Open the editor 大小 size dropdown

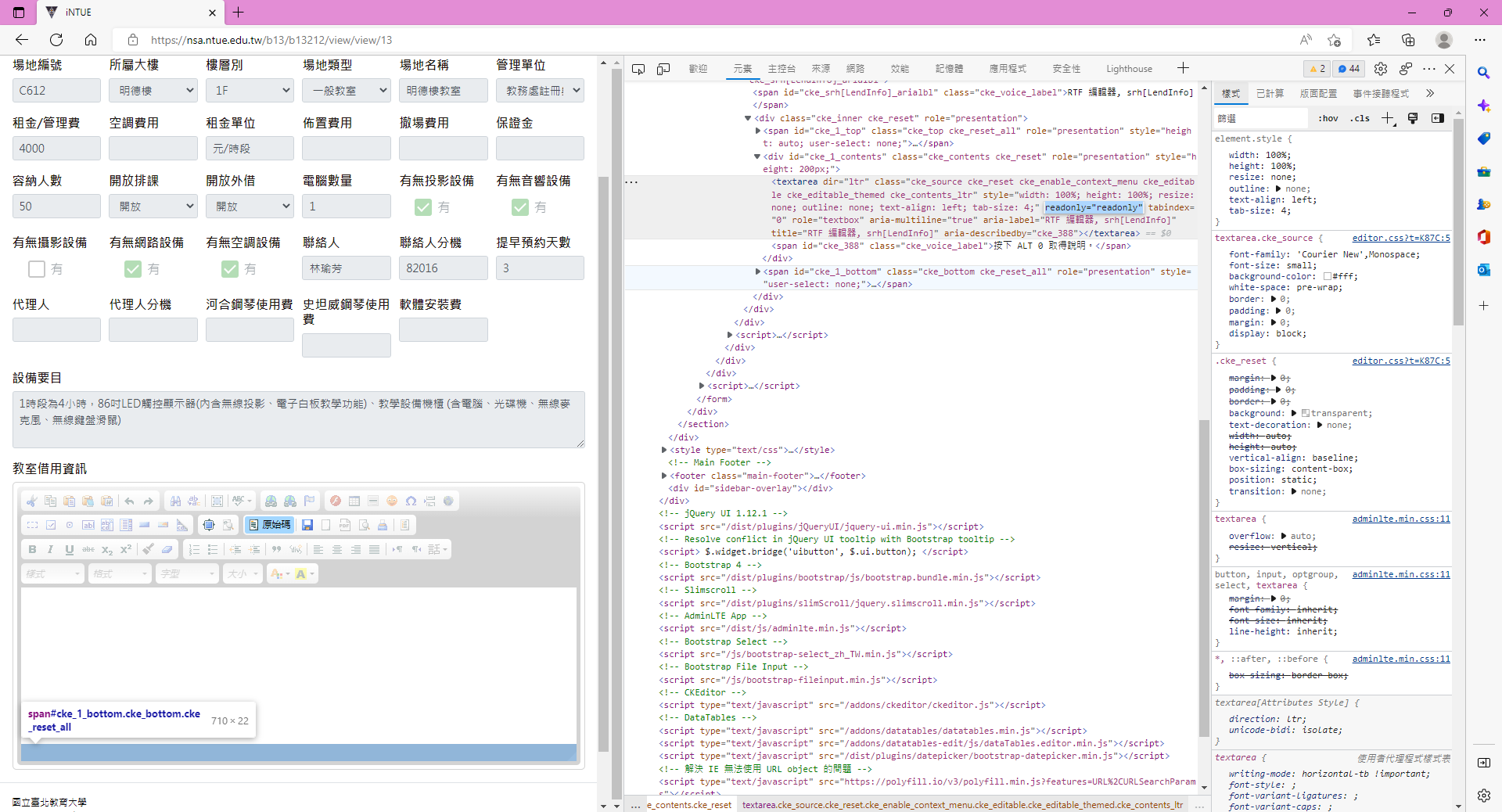click(x=243, y=573)
